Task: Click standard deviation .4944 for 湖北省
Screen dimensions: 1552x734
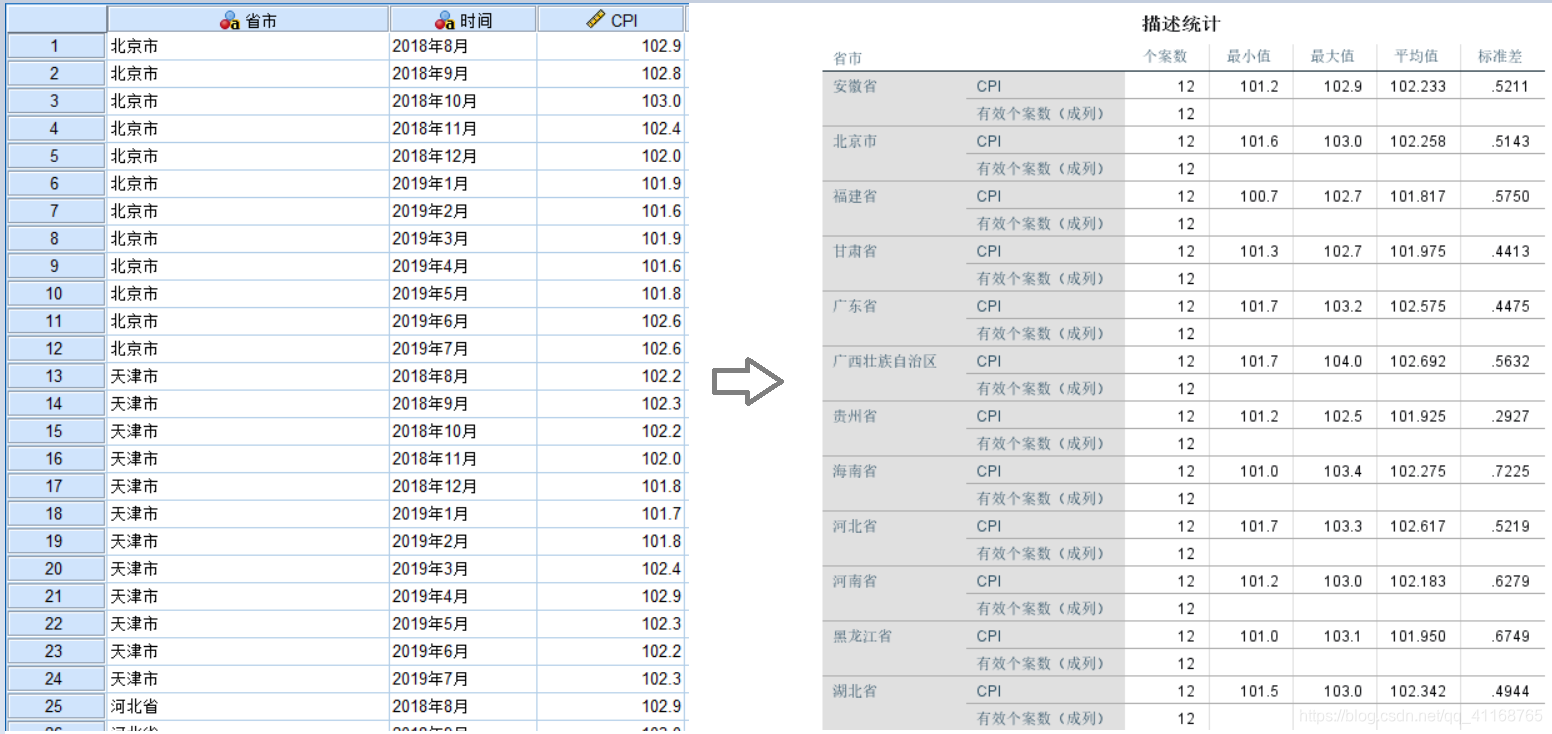Action: (1510, 691)
